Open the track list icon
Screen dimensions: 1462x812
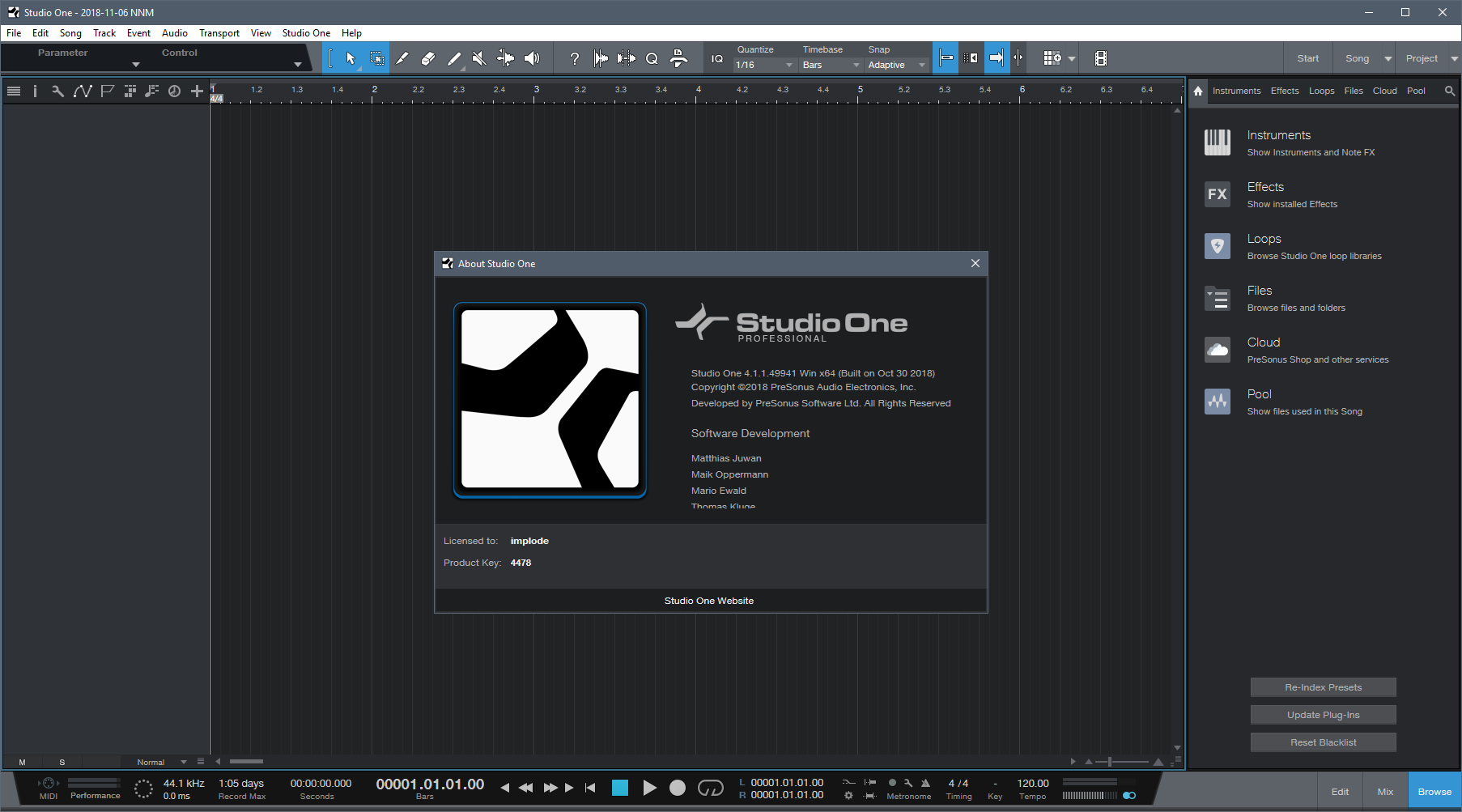coord(14,91)
